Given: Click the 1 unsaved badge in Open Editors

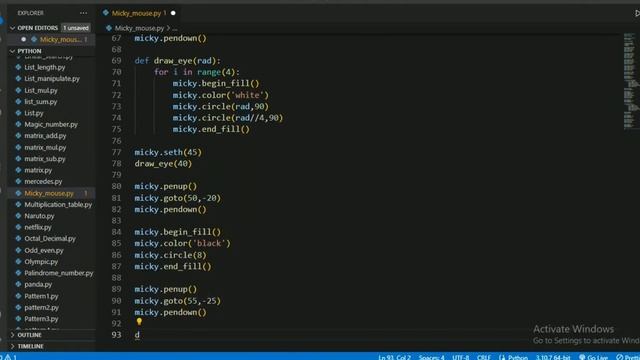Looking at the screenshot, I should pyautogui.click(x=76, y=28).
